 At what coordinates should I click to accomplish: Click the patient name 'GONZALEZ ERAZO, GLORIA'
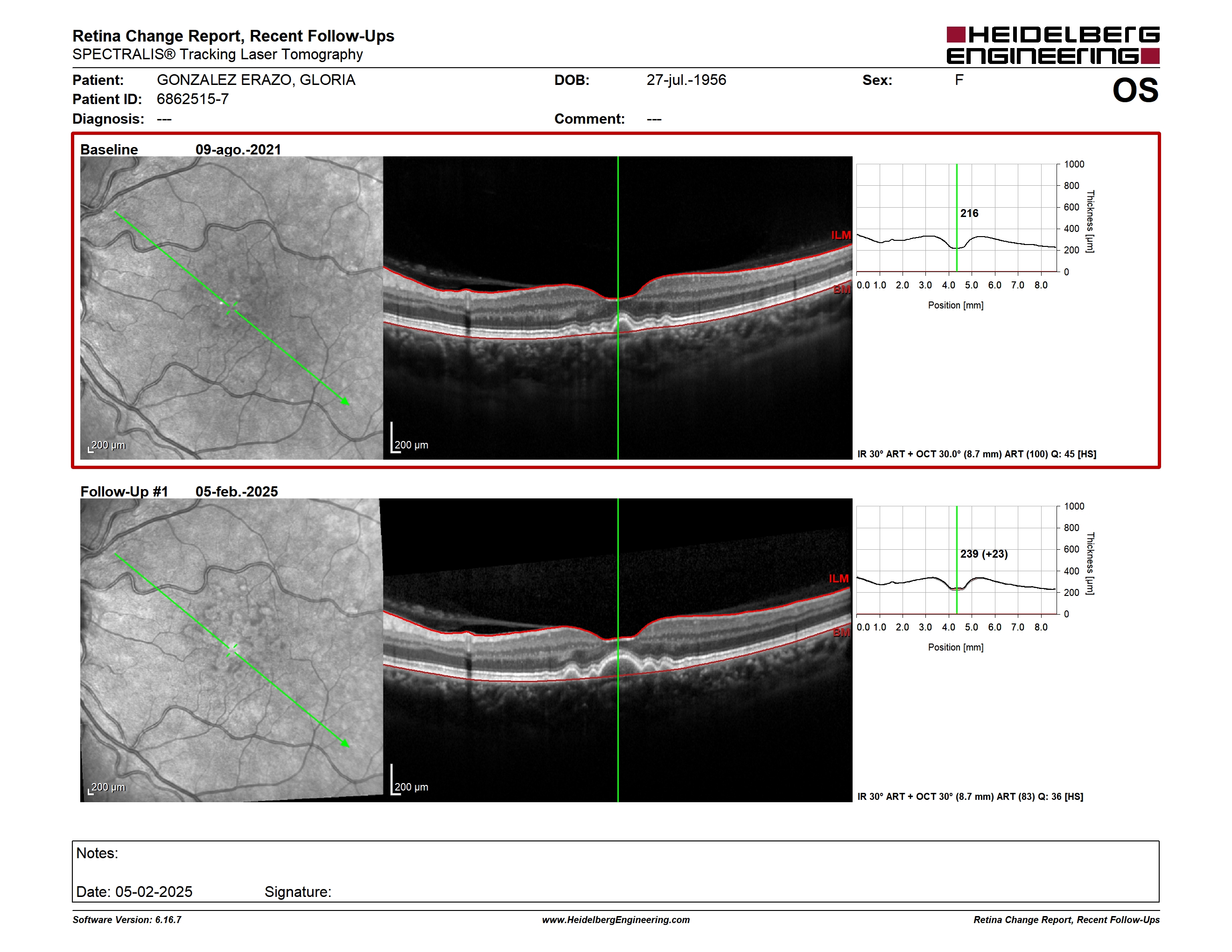pyautogui.click(x=256, y=80)
